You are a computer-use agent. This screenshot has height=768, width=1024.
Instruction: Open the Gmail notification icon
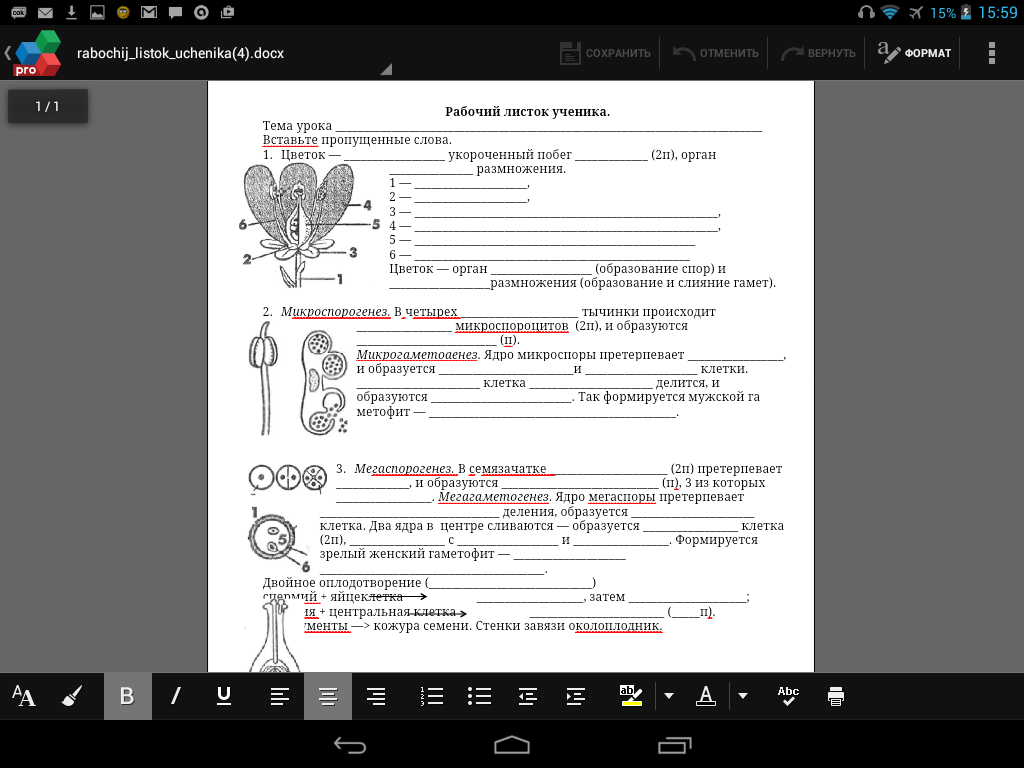(149, 12)
